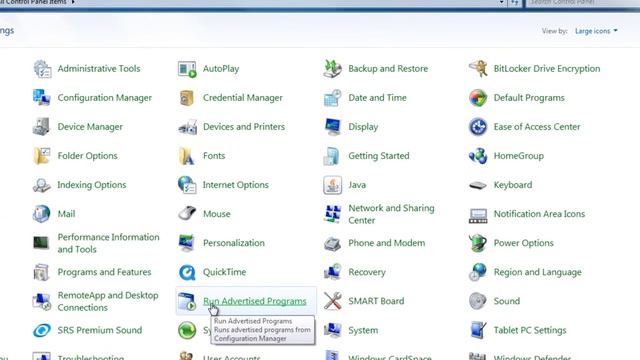Click the Run Advertised Programs link
This screenshot has height=360, width=640.
(x=255, y=301)
